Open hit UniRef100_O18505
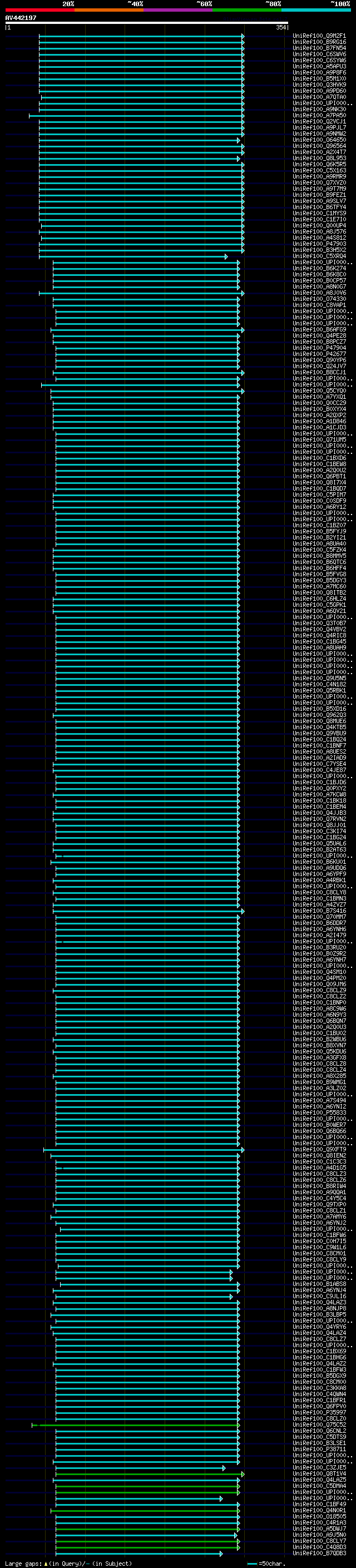 coord(319,1516)
